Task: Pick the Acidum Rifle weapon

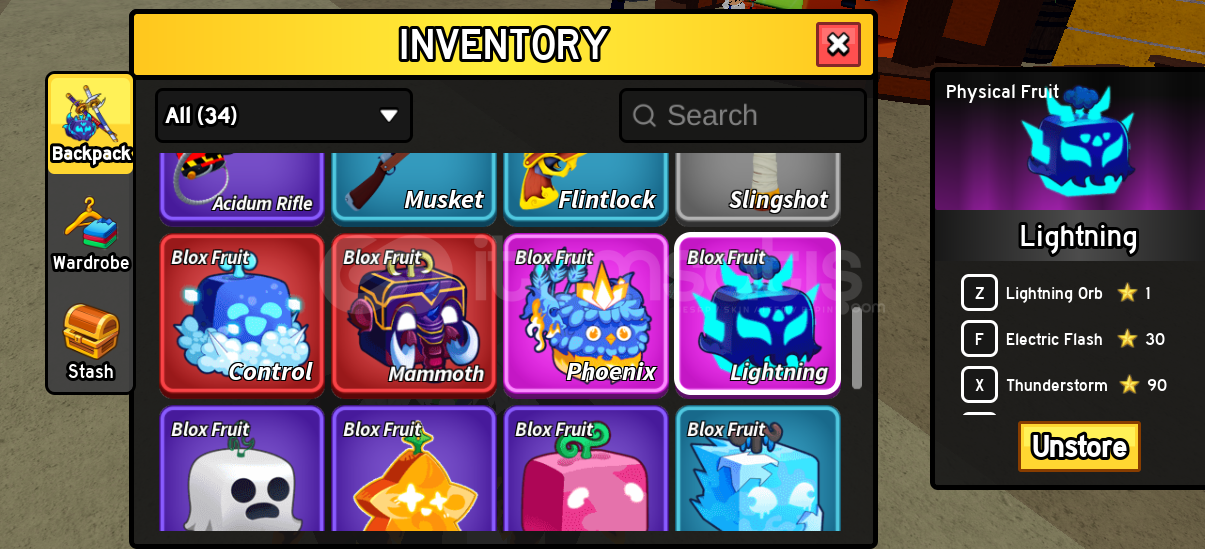Action: 242,187
